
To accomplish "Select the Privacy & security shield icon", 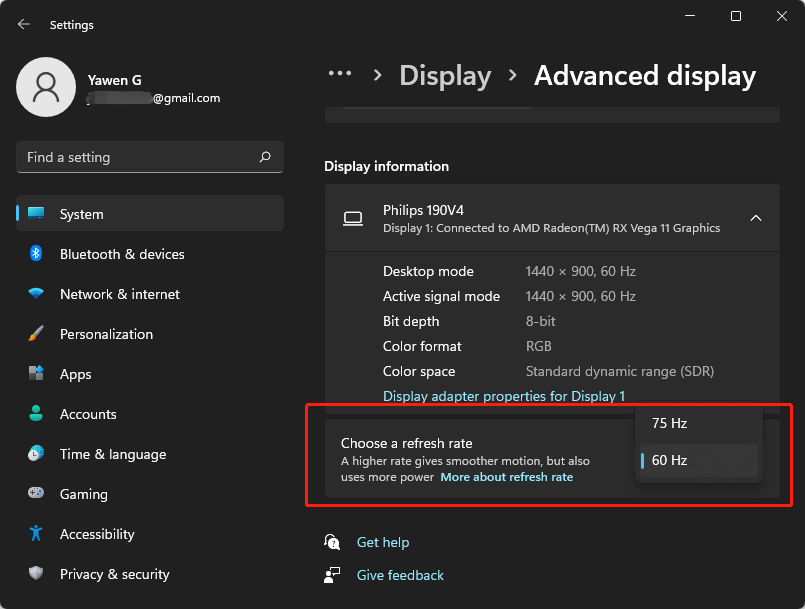I will [x=37, y=574].
